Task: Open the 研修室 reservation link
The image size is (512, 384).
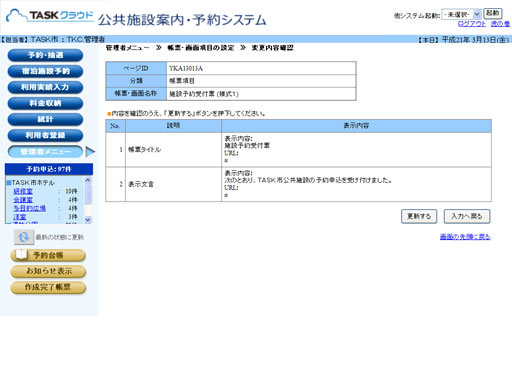Action: tap(23, 191)
